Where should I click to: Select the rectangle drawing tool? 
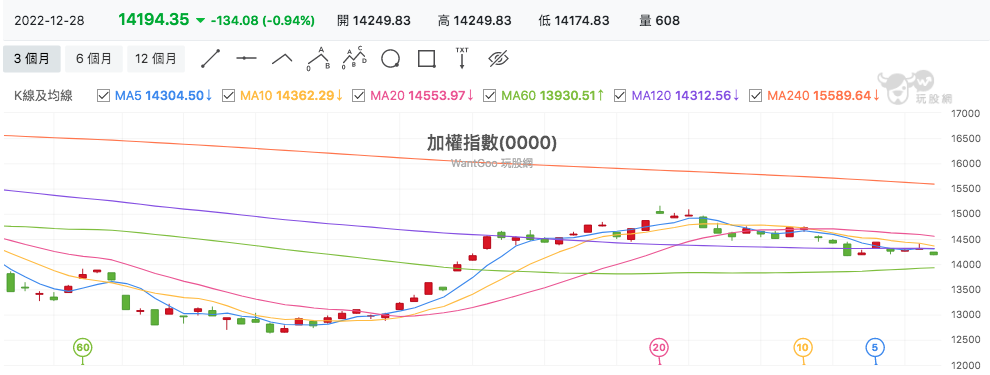pyautogui.click(x=427, y=59)
